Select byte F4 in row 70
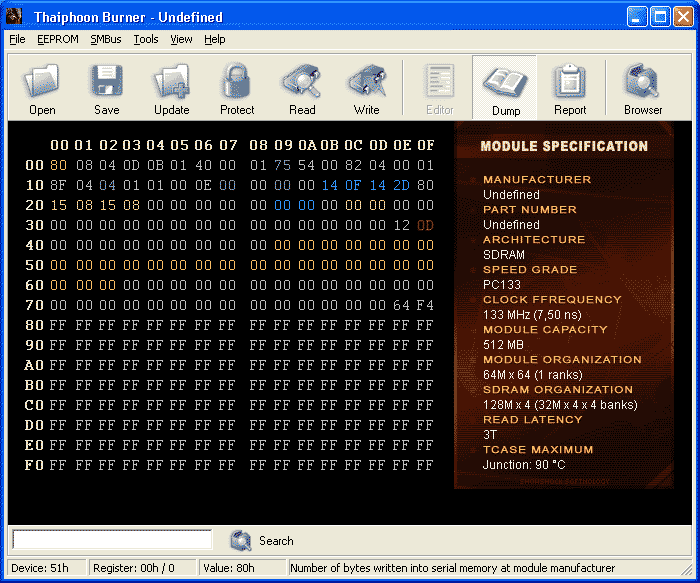The width and height of the screenshot is (700, 583). 425,305
